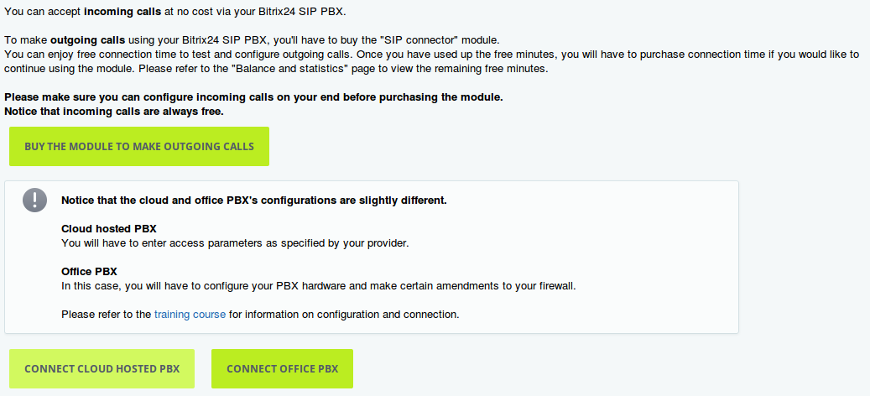
Task: Select the Connect Cloud Hosted PBX button
Action: coord(102,369)
